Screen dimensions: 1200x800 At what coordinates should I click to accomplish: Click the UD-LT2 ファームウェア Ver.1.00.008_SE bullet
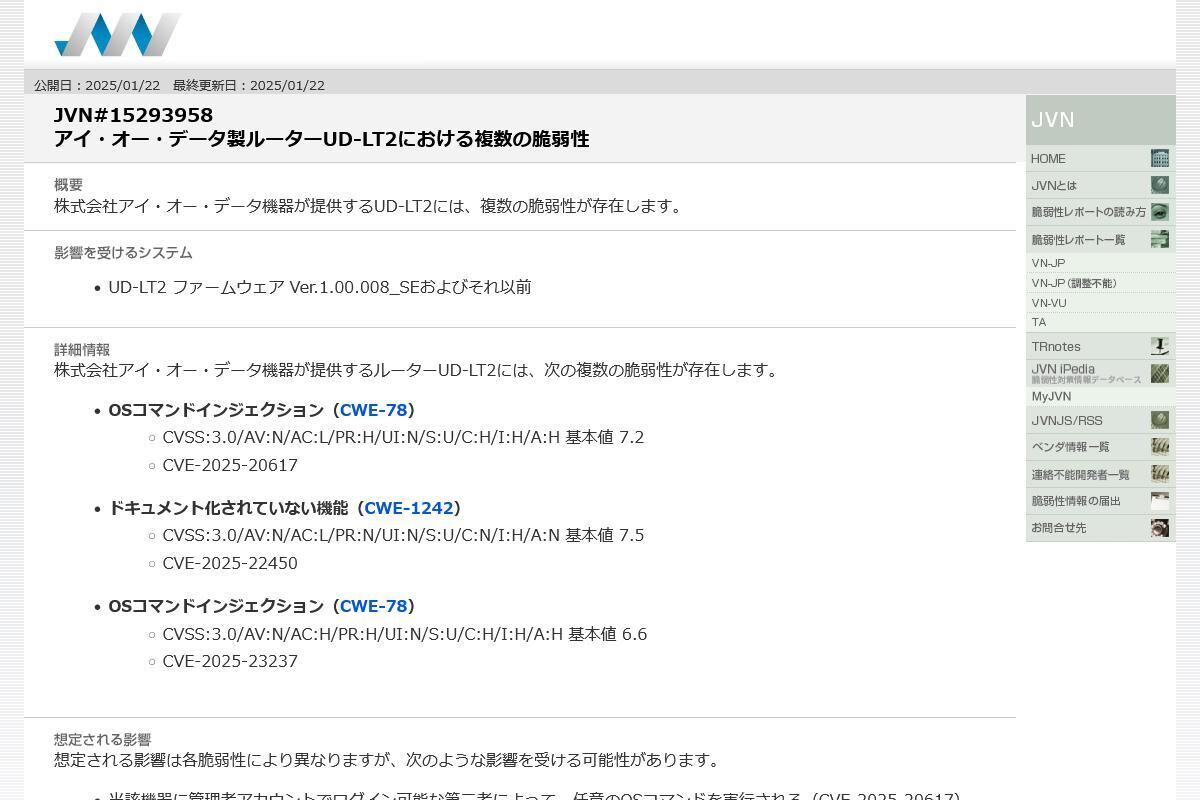[320, 287]
